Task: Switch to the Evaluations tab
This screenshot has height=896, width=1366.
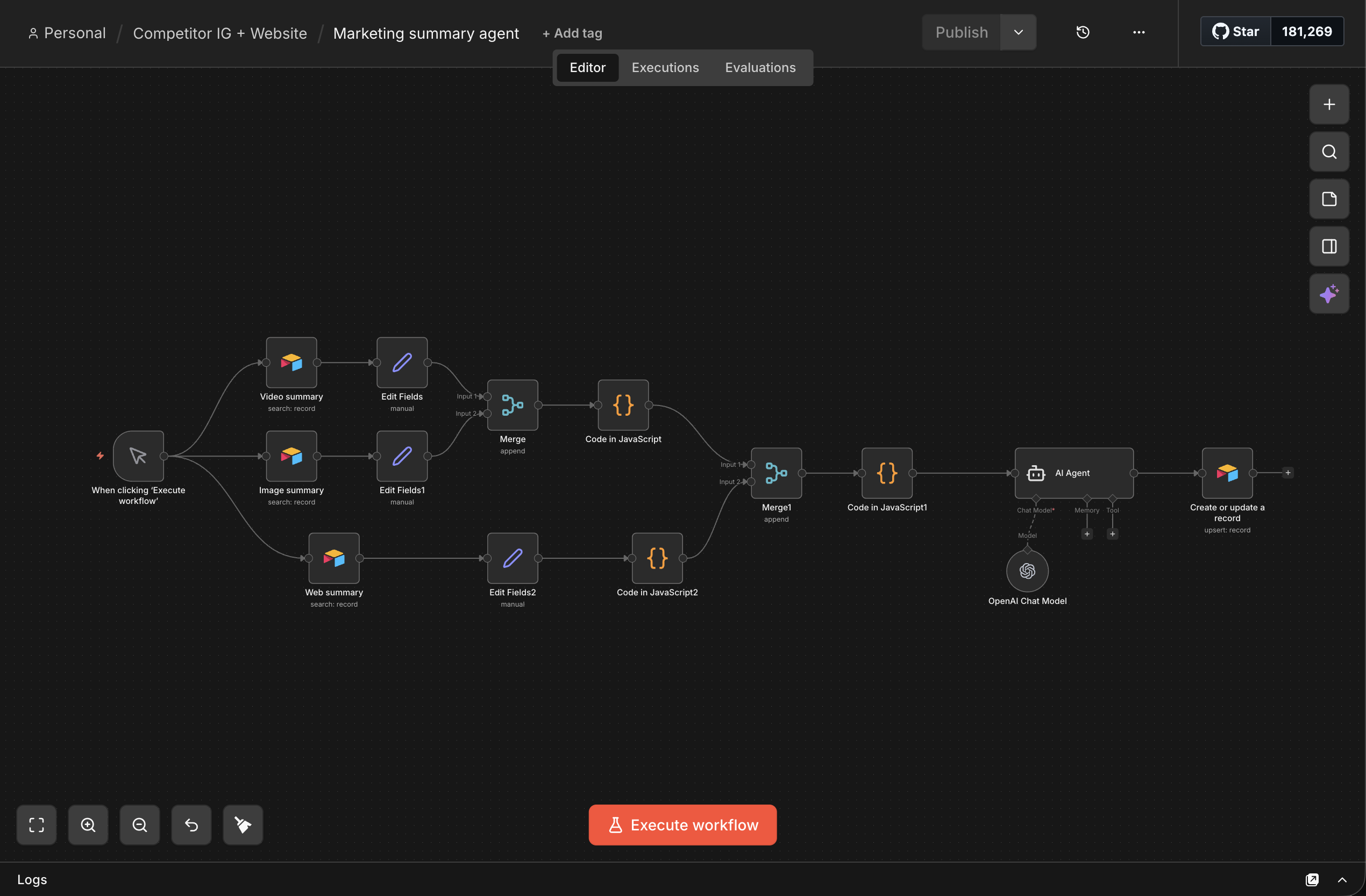Action: click(x=760, y=68)
